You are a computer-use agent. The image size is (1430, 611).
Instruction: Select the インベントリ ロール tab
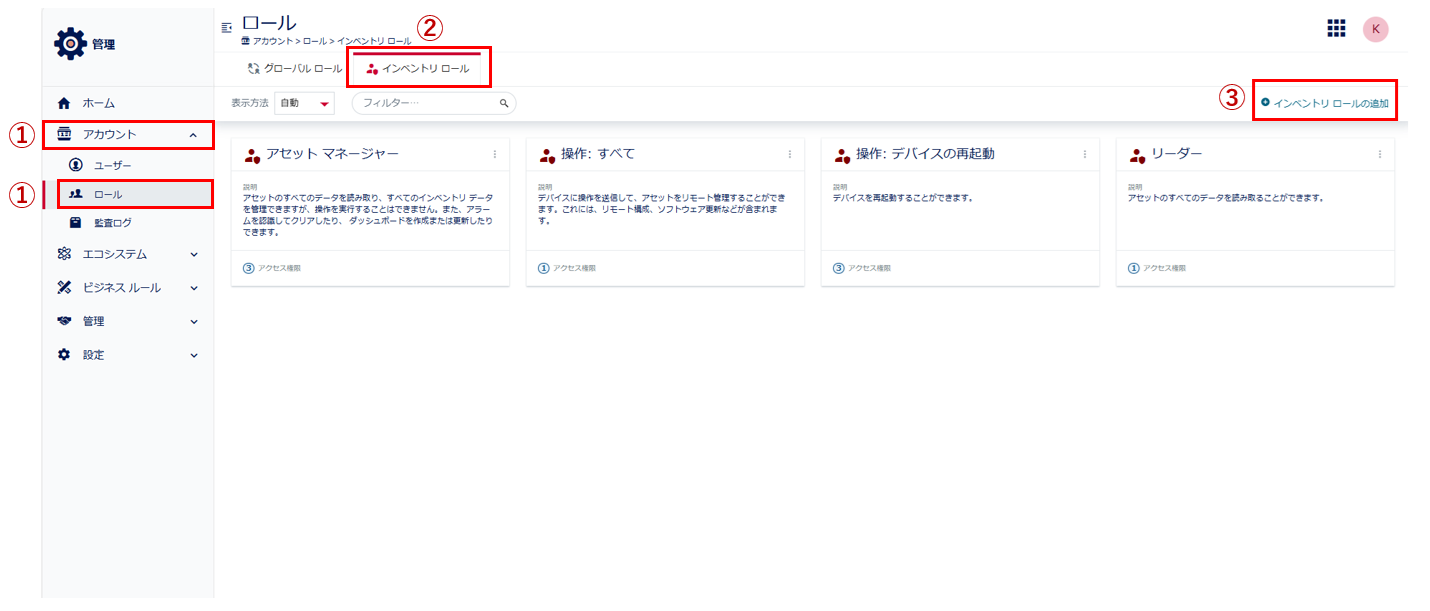(x=419, y=69)
